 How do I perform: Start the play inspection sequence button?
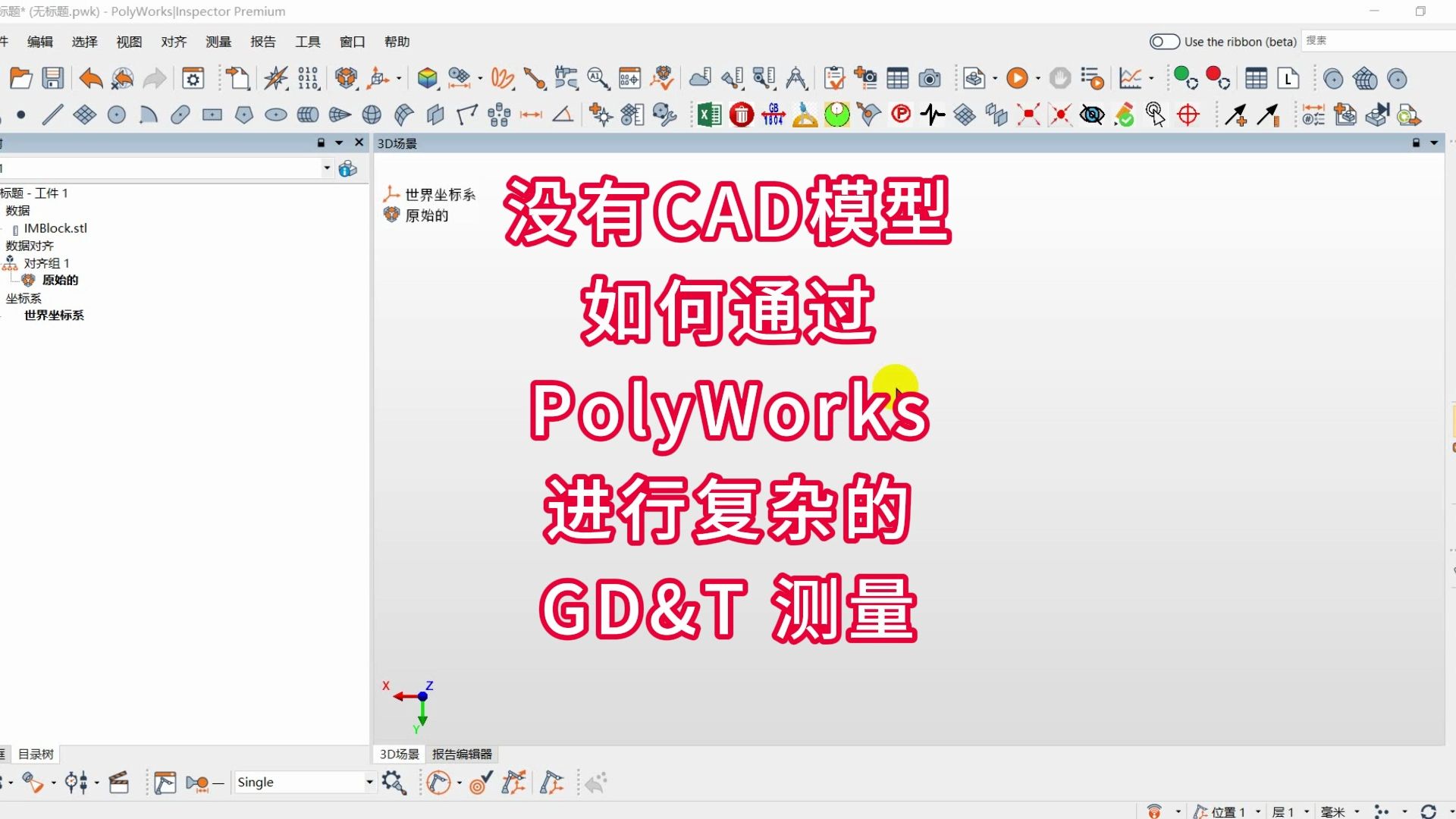coord(1017,78)
